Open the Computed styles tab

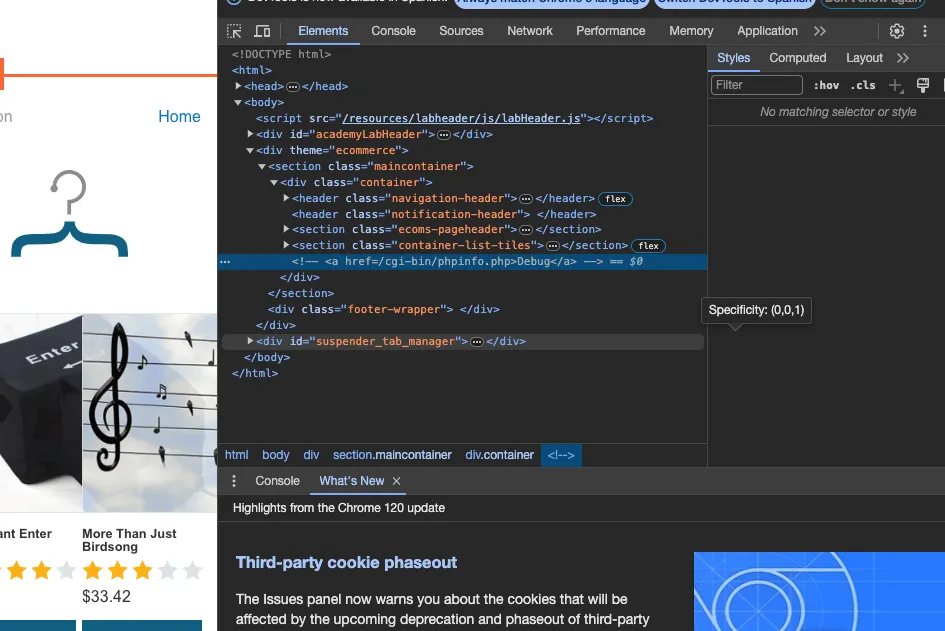click(x=797, y=58)
